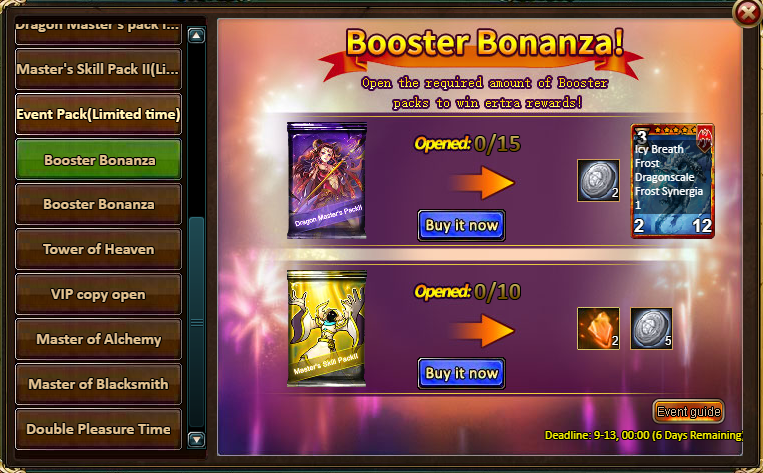Viewport: 763px width, 473px height.
Task: Close the event window with red X
Action: [747, 14]
